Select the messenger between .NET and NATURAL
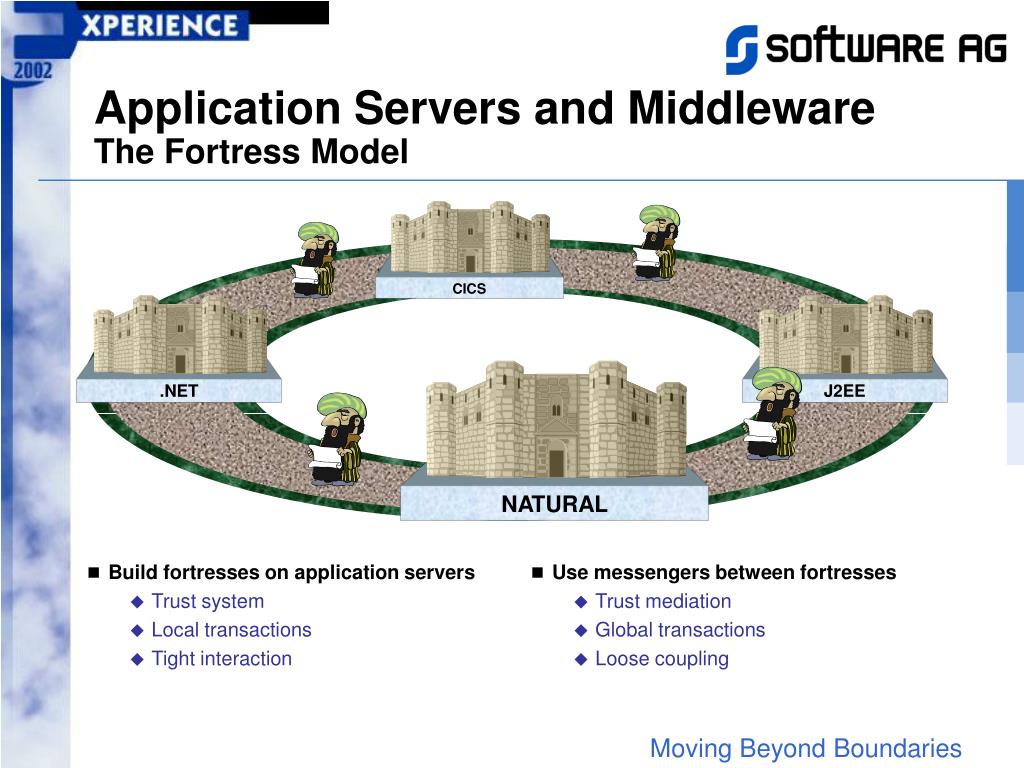 (337, 440)
